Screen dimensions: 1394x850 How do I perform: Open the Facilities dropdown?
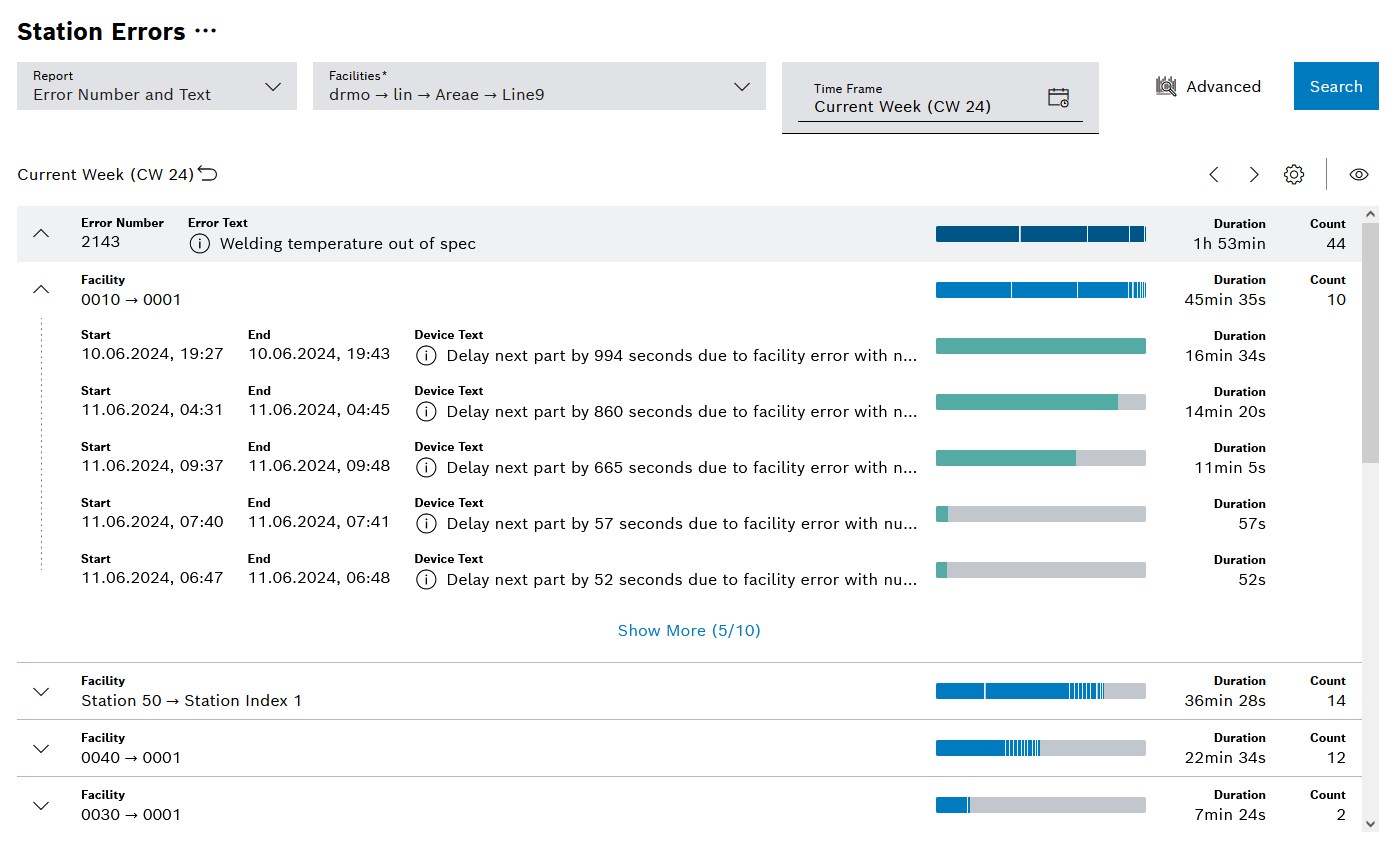pos(539,86)
